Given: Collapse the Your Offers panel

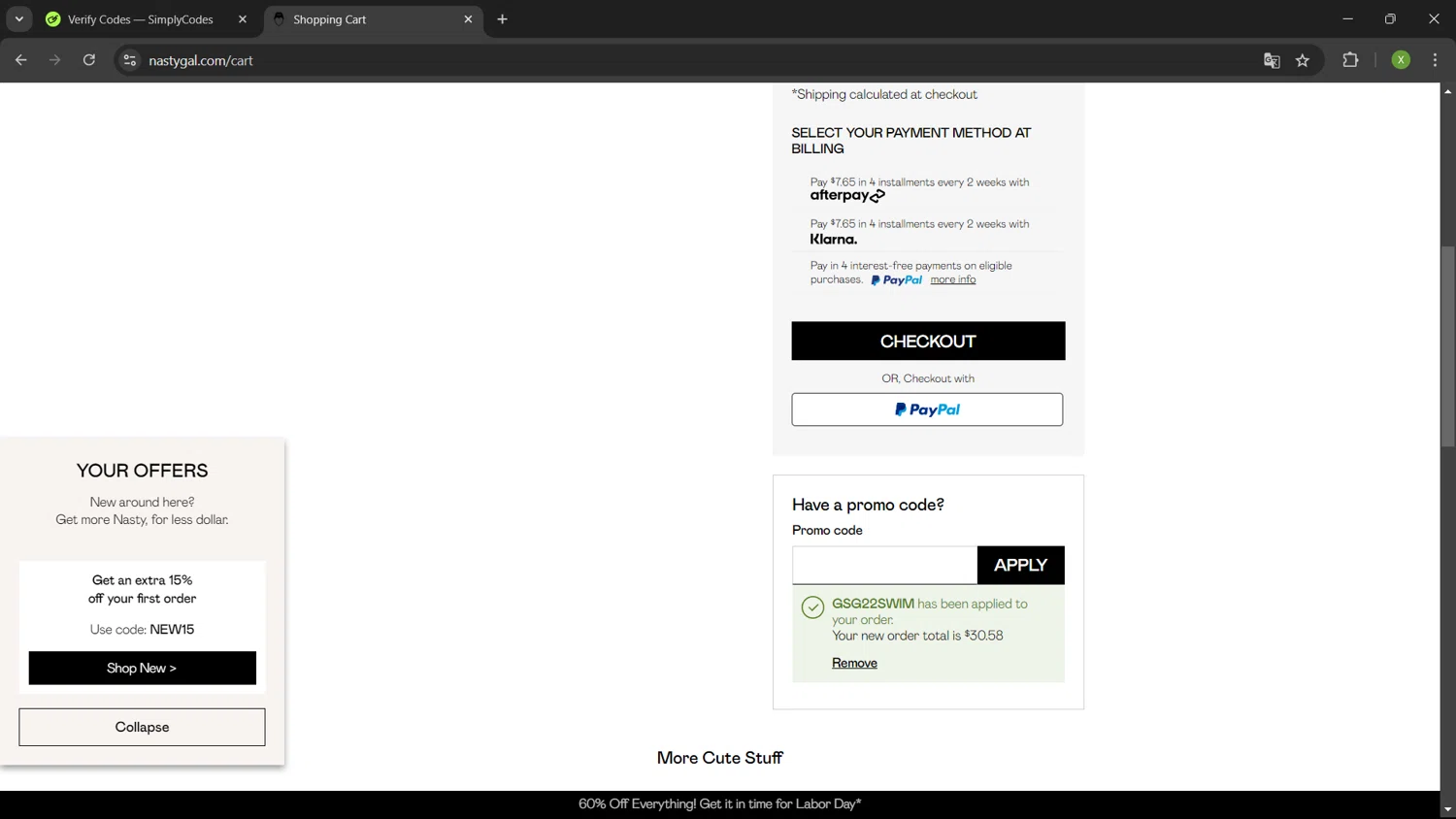Looking at the screenshot, I should (142, 727).
